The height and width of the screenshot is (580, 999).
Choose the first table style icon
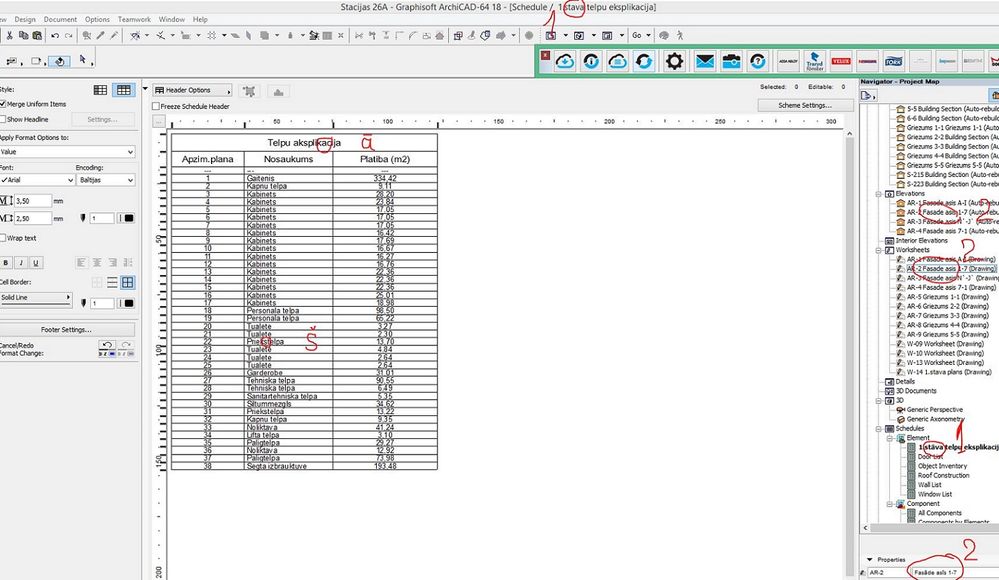[x=101, y=90]
